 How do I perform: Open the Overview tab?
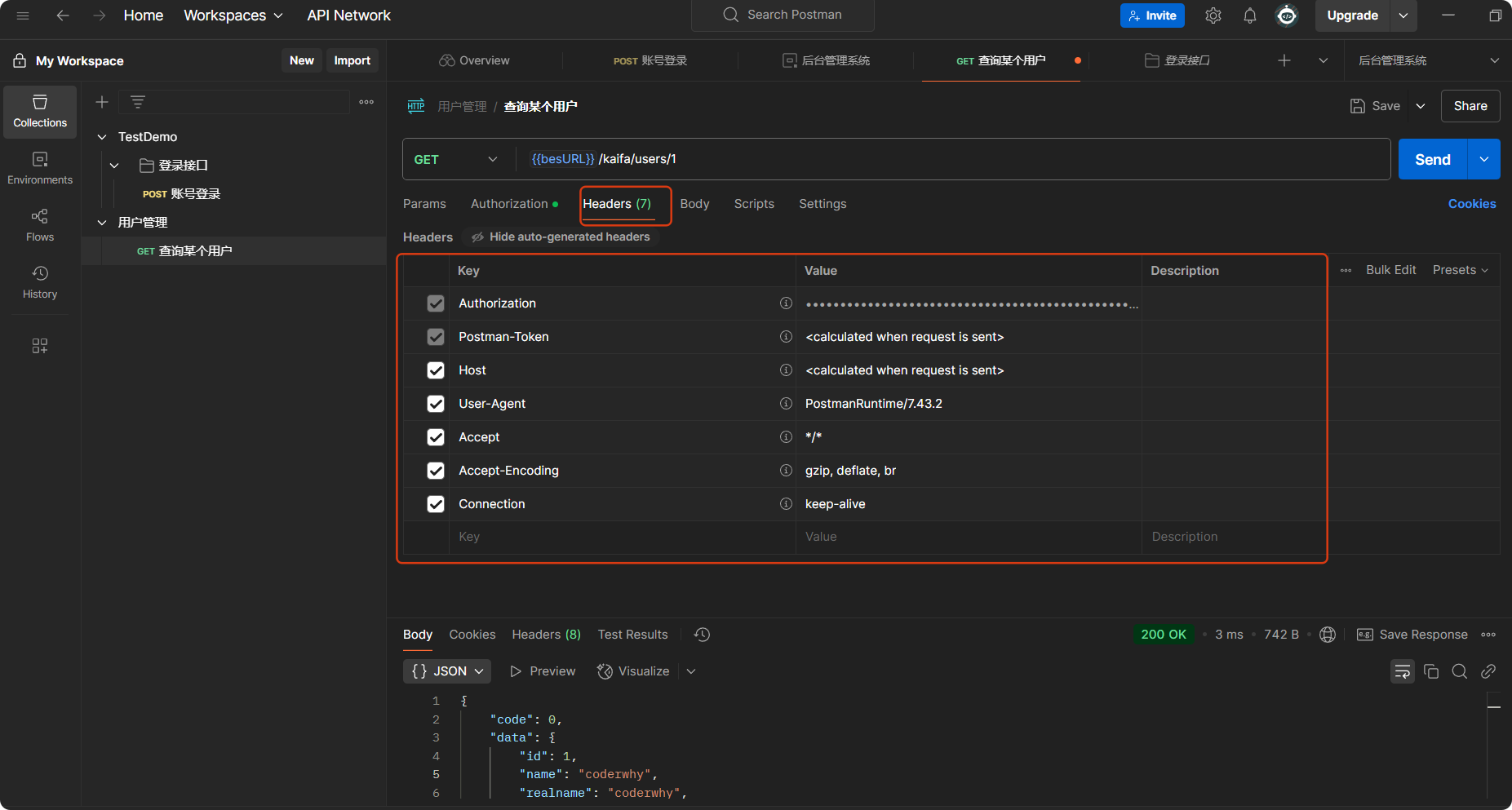pyautogui.click(x=474, y=60)
